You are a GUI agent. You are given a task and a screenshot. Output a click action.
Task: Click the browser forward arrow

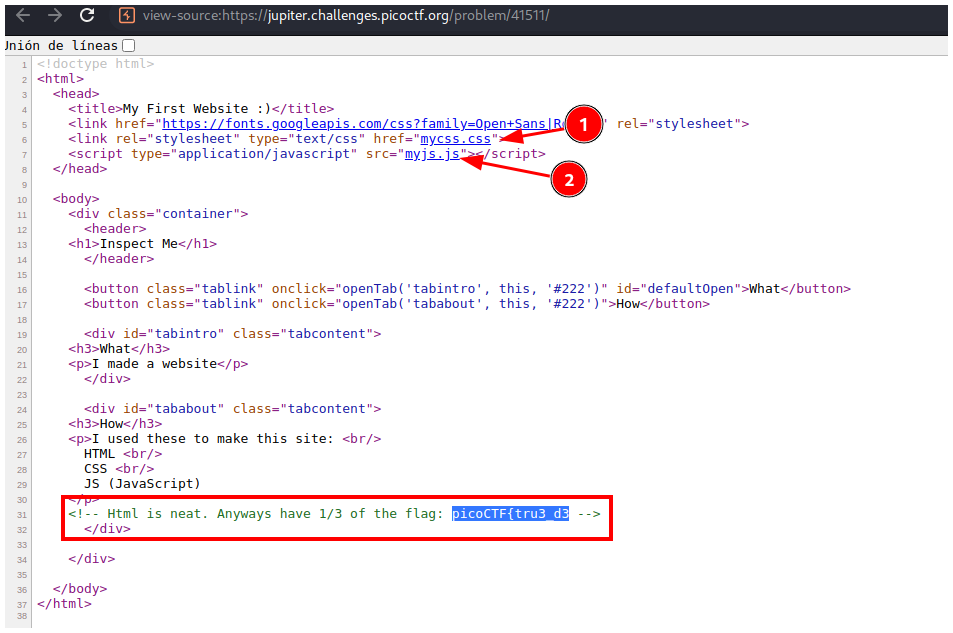point(55,15)
